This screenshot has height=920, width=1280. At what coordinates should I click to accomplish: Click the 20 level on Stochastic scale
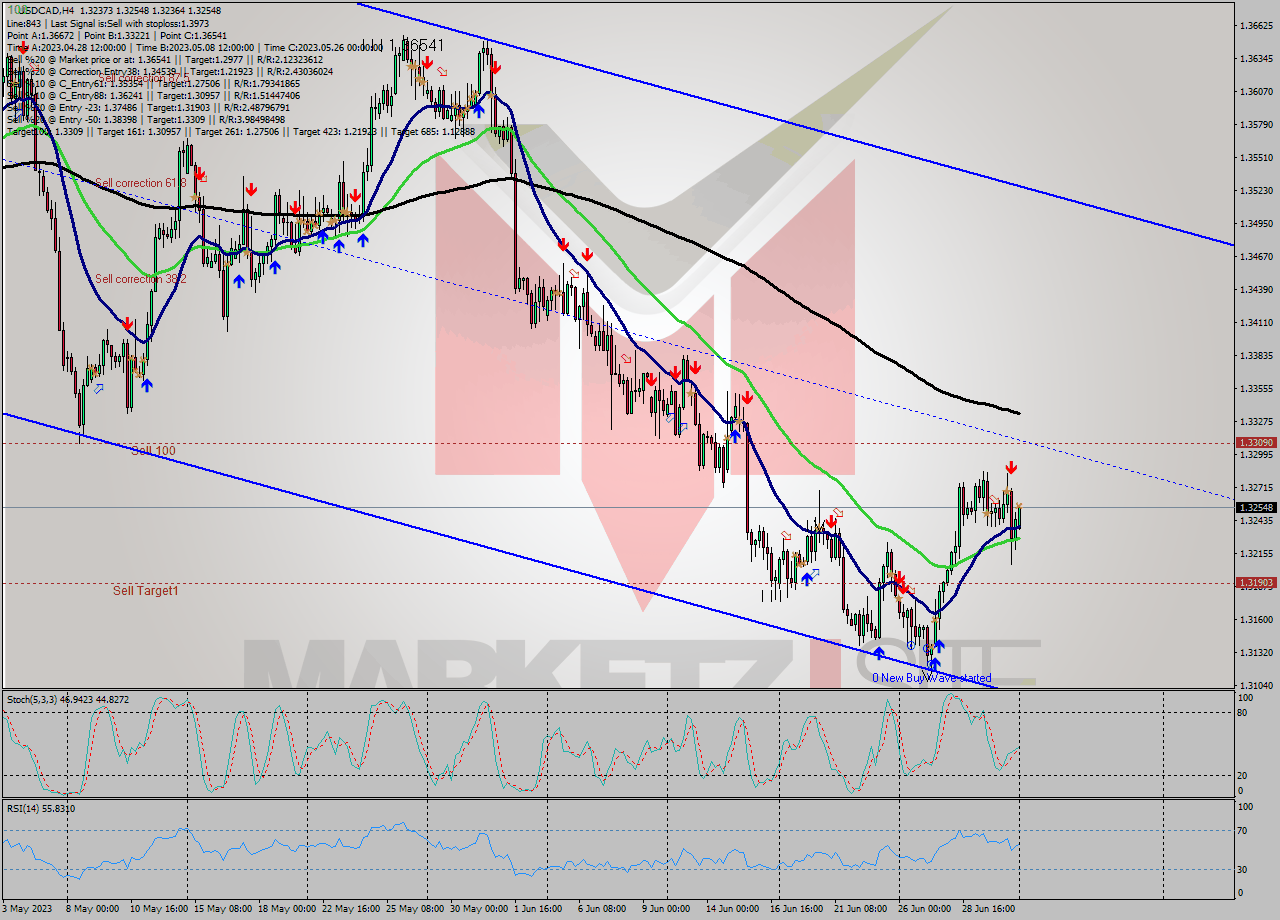pos(1242,775)
